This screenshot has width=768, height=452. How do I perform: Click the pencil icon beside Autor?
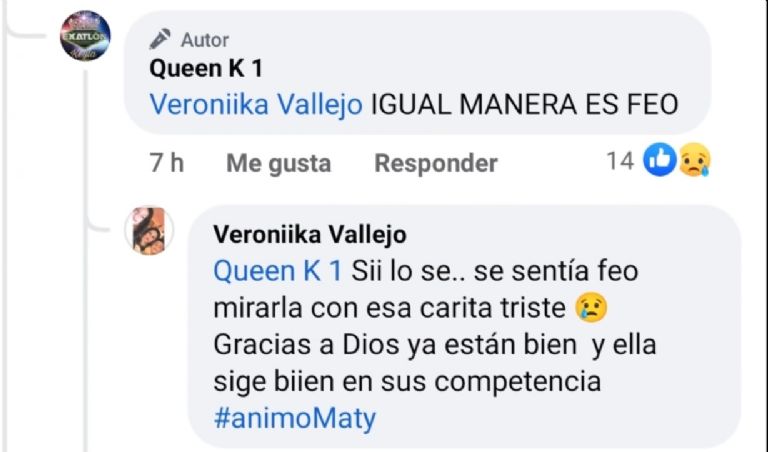pos(159,39)
